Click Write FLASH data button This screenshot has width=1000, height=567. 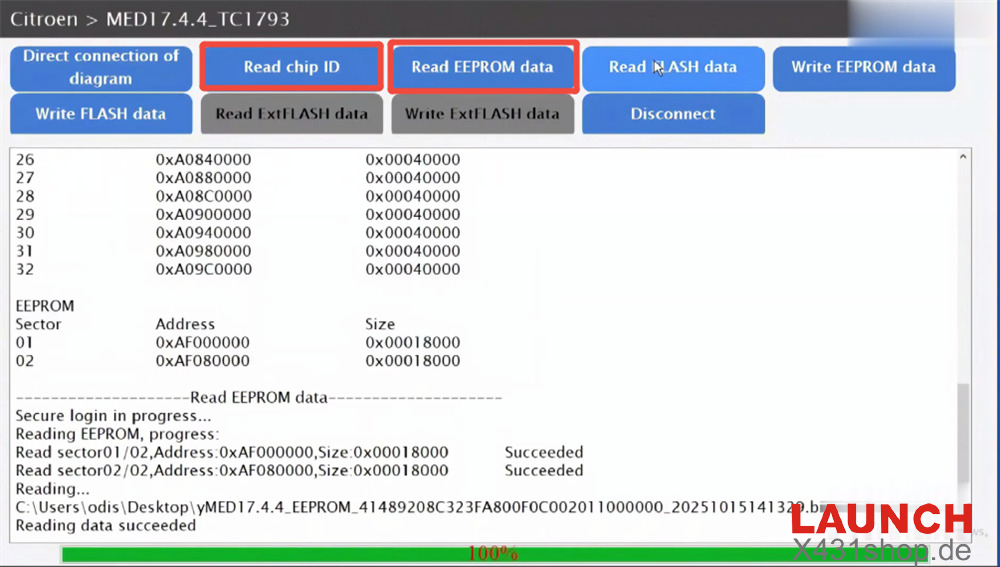[101, 114]
